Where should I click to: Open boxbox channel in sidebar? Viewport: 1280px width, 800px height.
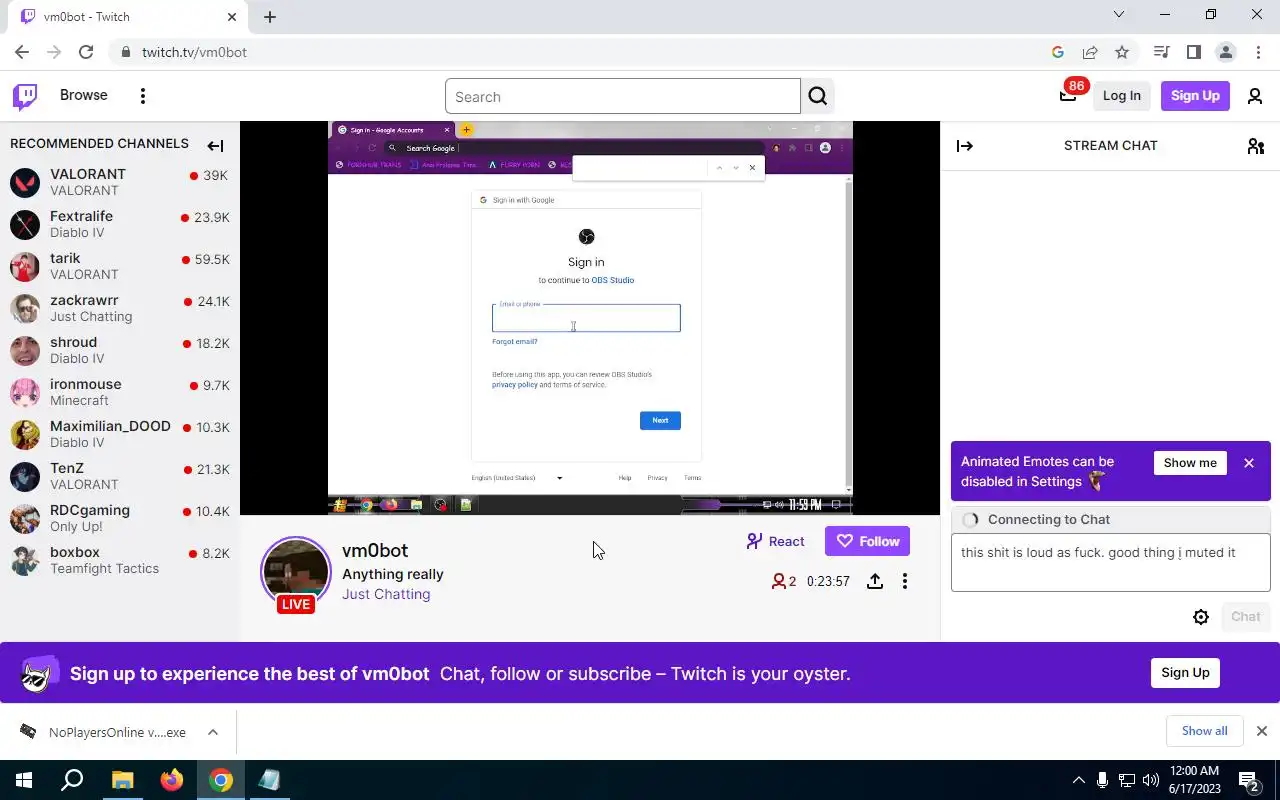120,560
